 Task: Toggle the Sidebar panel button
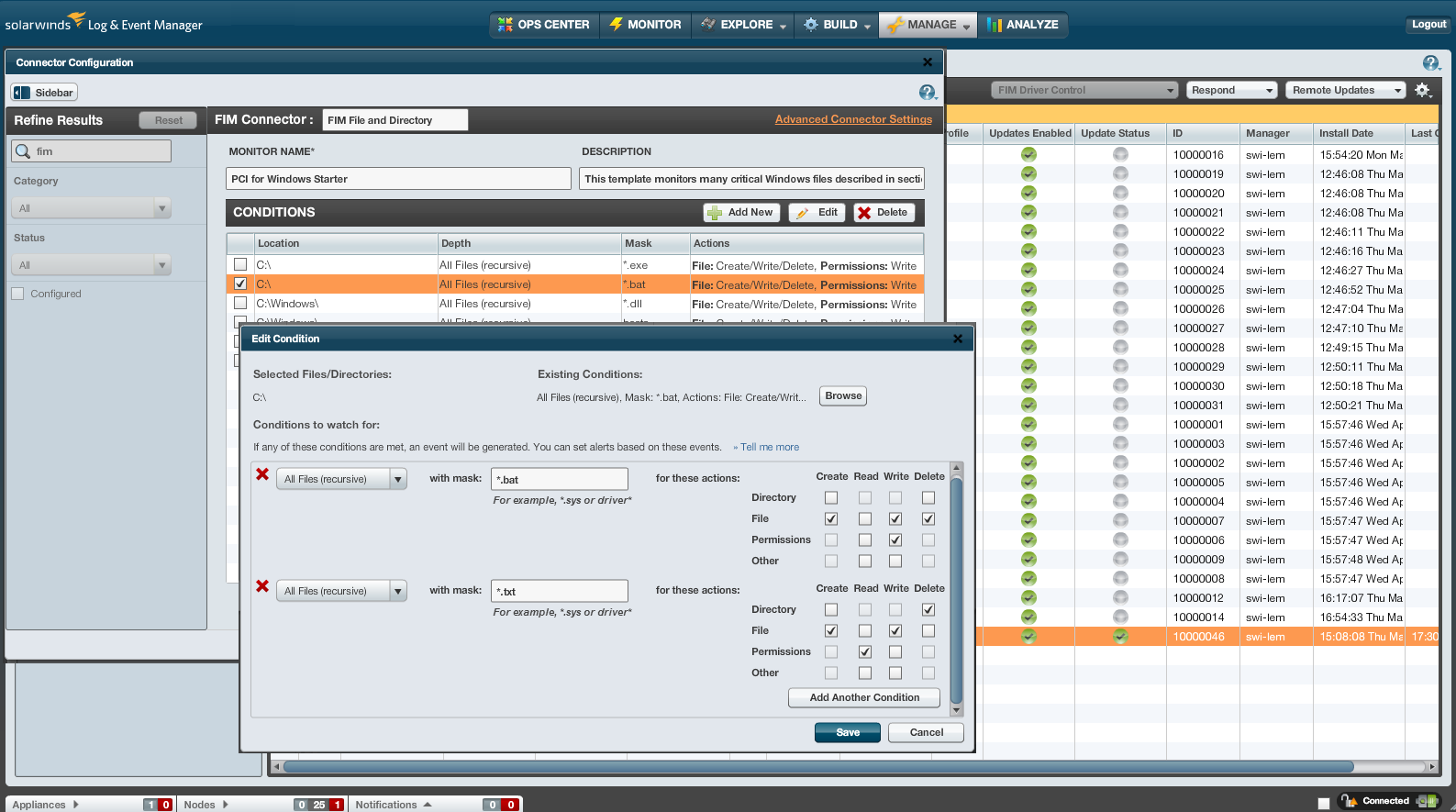click(x=44, y=93)
